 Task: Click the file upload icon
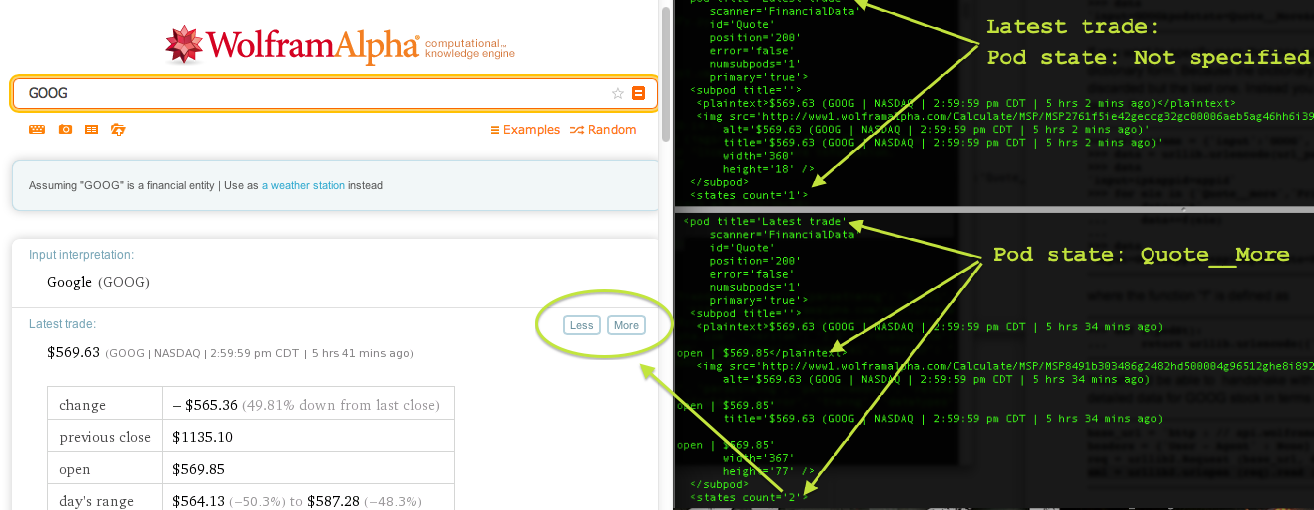click(118, 130)
